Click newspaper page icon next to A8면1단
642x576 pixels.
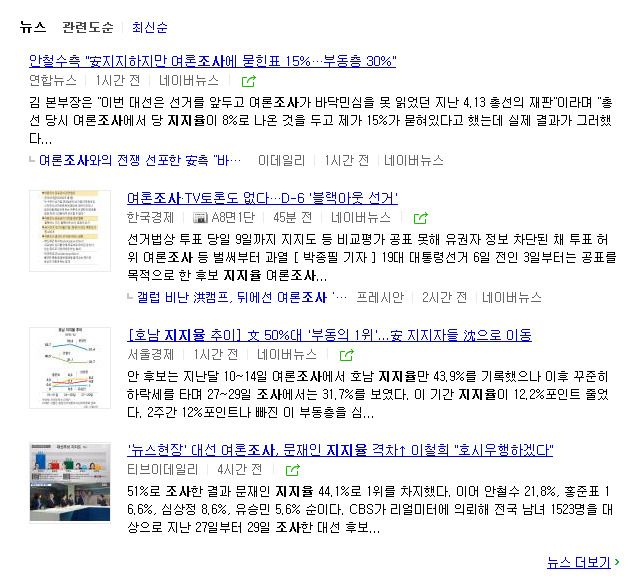tap(200, 218)
